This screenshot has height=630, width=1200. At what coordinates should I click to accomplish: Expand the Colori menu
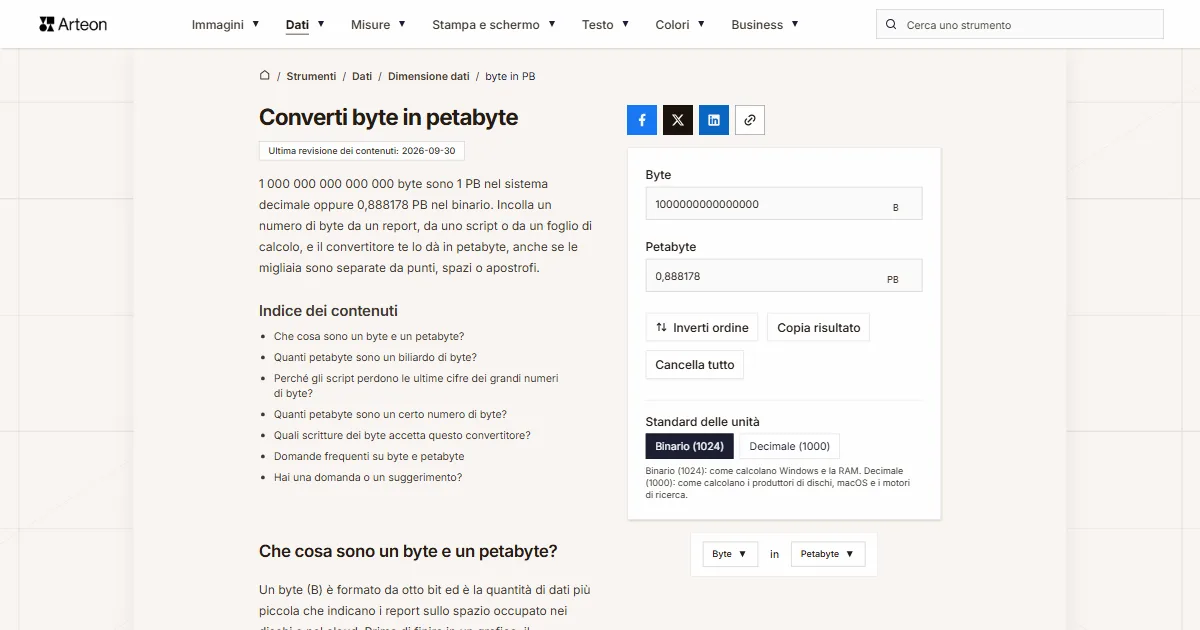click(680, 24)
